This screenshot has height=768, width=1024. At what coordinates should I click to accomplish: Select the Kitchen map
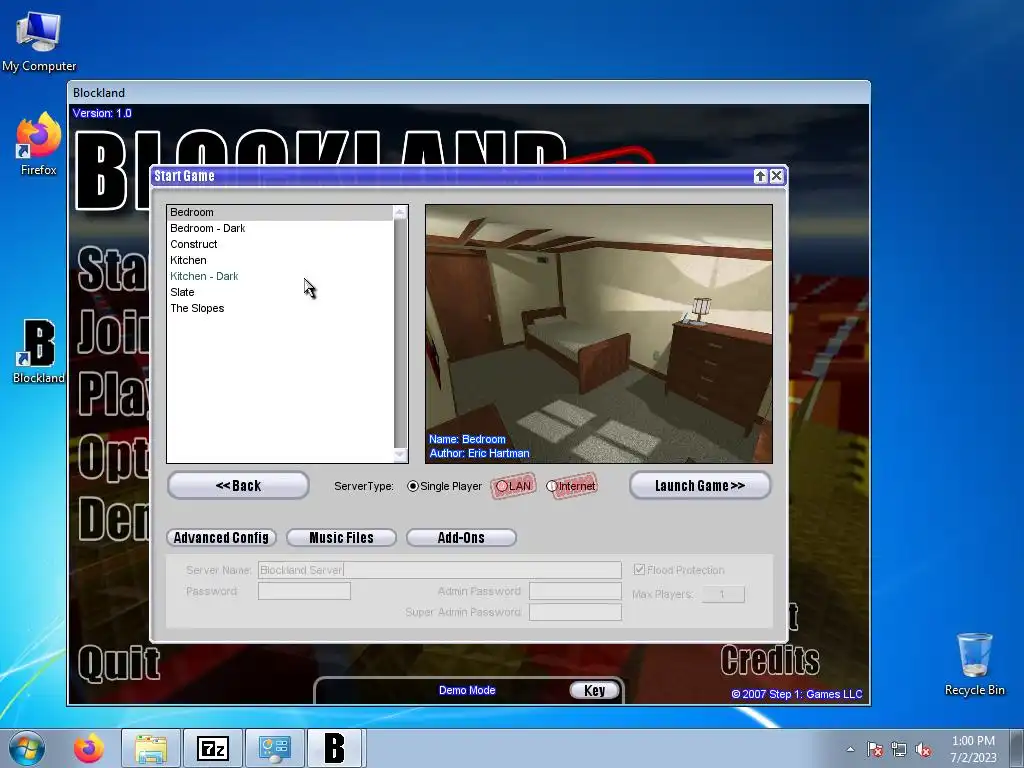pyautogui.click(x=280, y=260)
